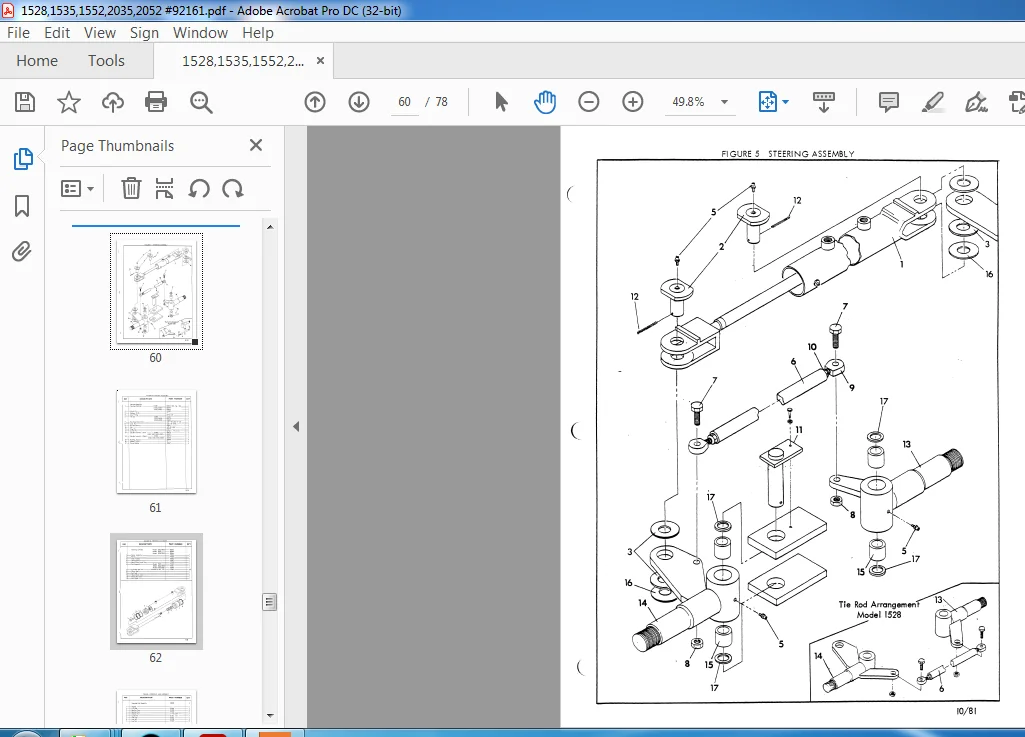Open the Sign document pen tool
The width and height of the screenshot is (1025, 737).
tap(976, 102)
